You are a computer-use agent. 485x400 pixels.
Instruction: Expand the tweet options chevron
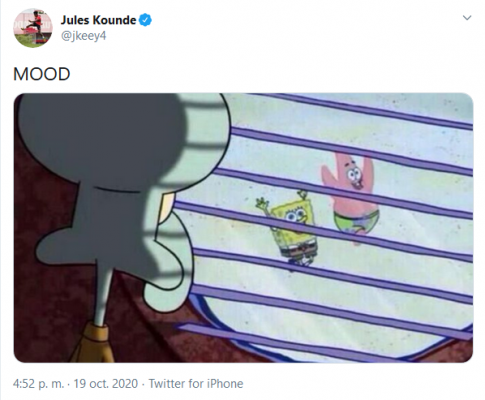(467, 18)
